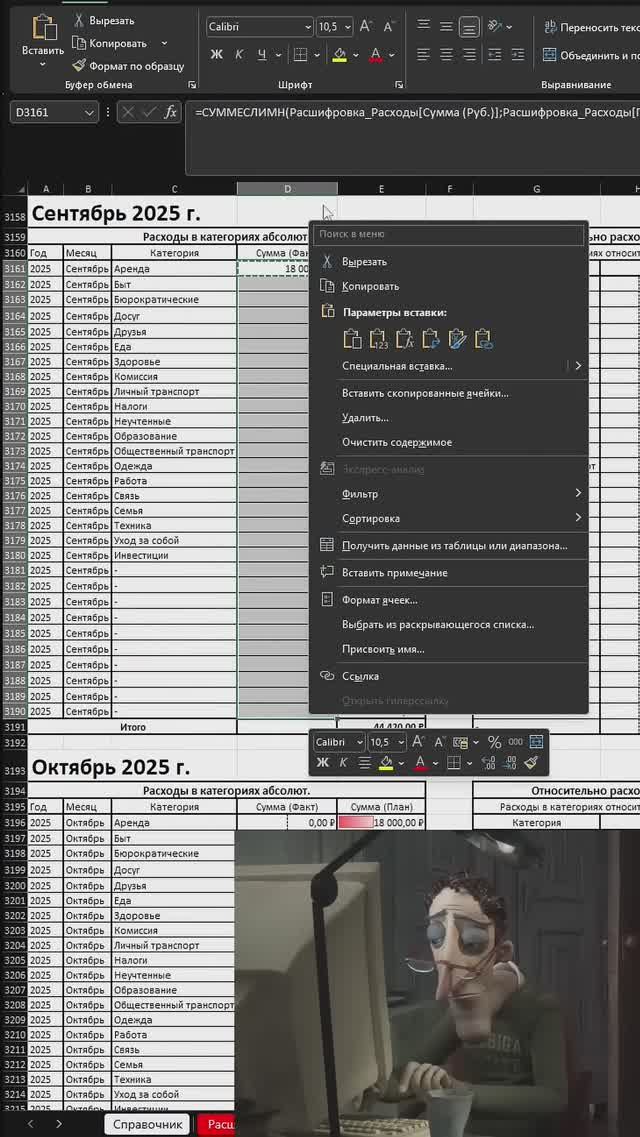The image size is (640, 1137).
Task: Click the percent style in mini toolbar
Action: coord(494,742)
